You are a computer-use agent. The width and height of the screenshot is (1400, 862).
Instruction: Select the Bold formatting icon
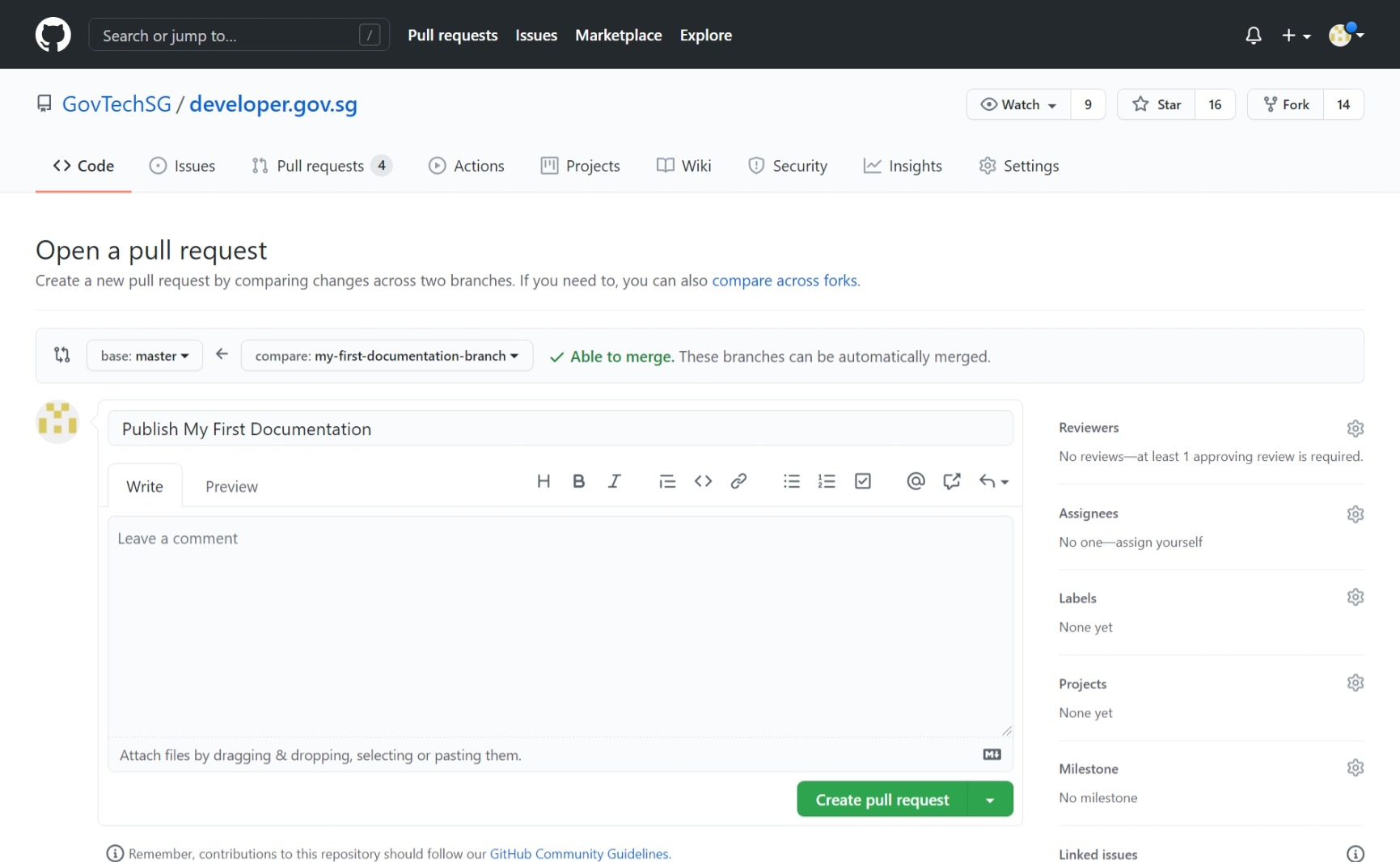pyautogui.click(x=578, y=480)
